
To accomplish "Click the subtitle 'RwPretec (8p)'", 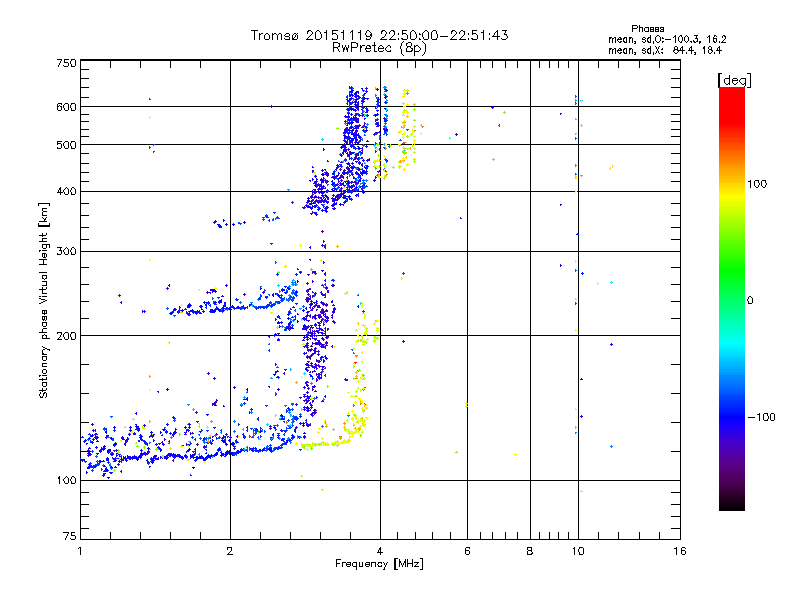I will point(379,48).
